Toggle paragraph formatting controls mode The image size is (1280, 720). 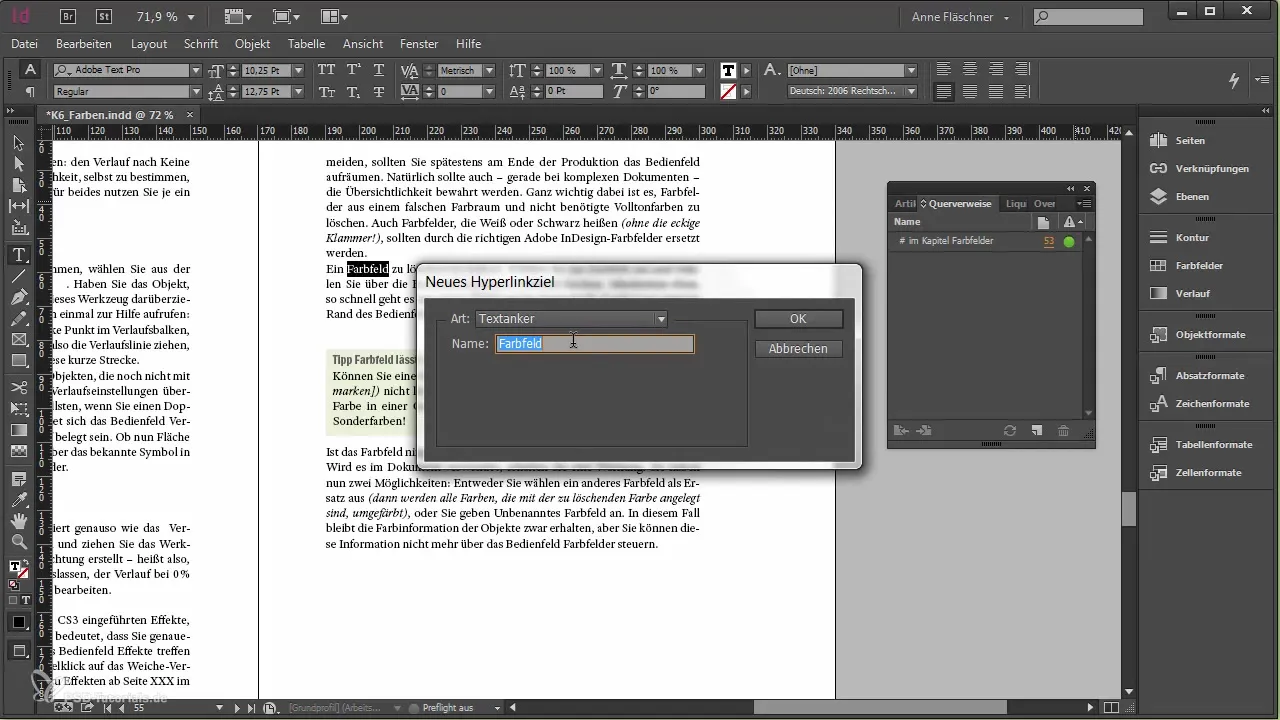(x=30, y=92)
